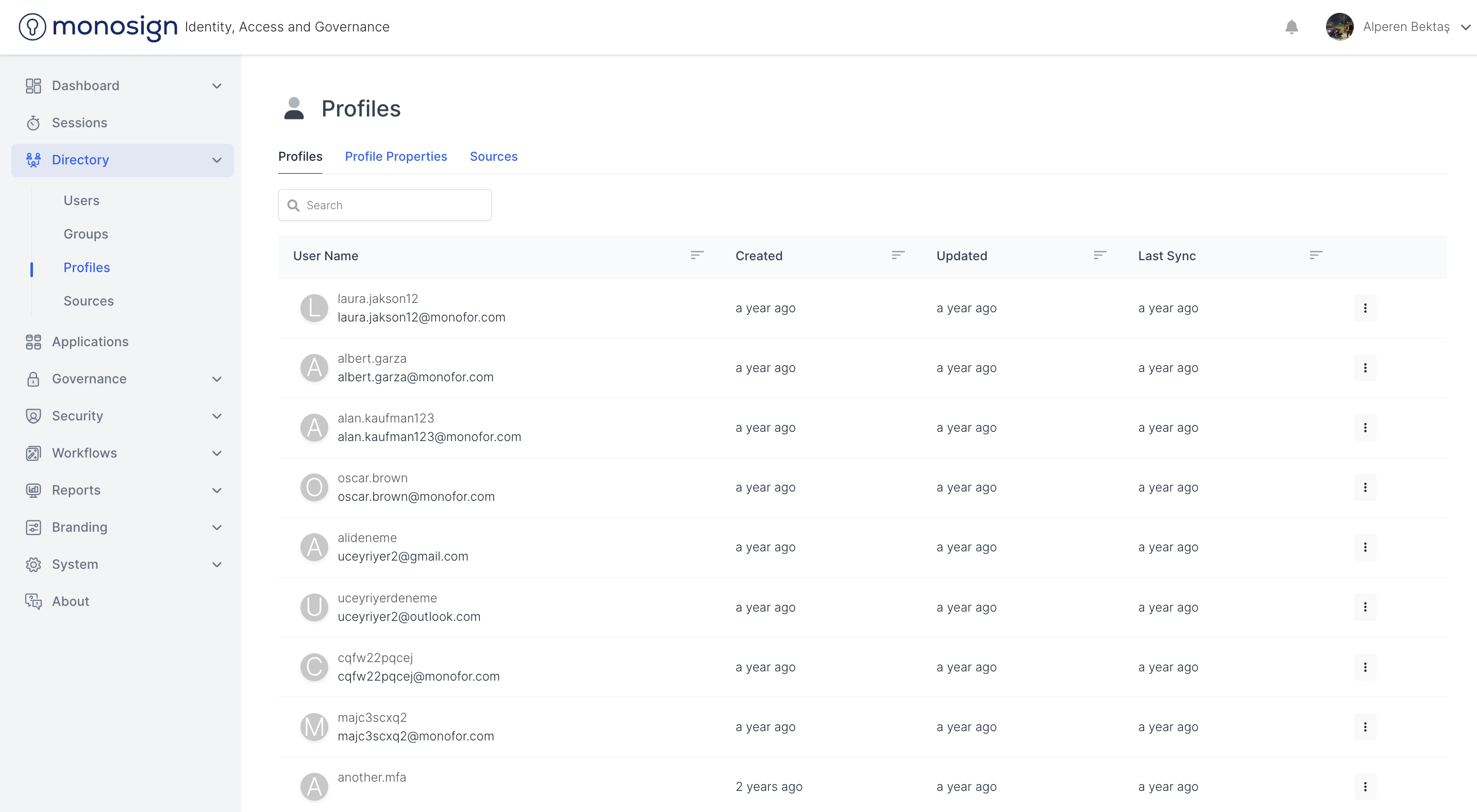Click the notification bell icon

click(1291, 27)
